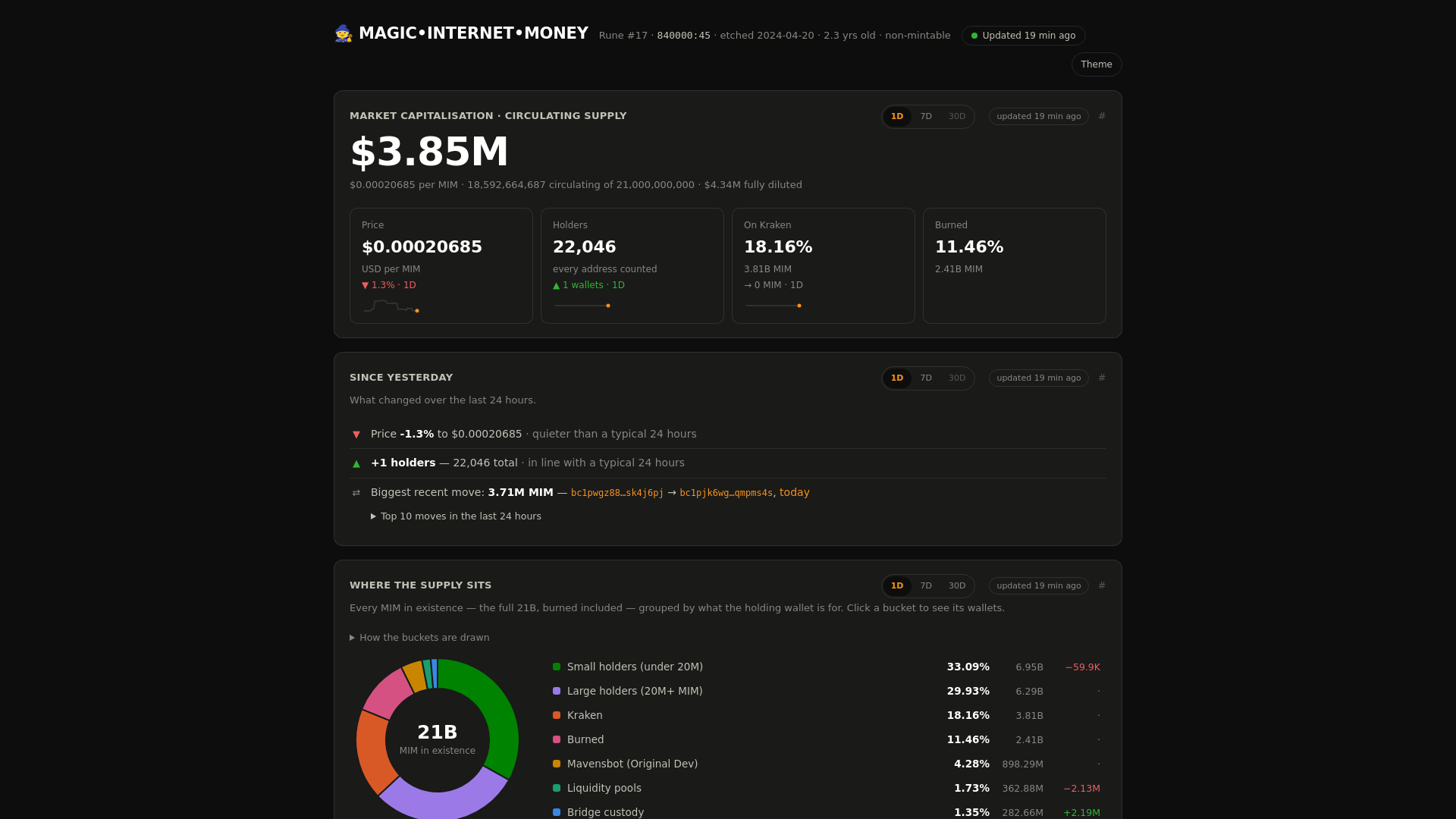Click the Holders stat card
The image size is (1456, 819).
click(632, 266)
